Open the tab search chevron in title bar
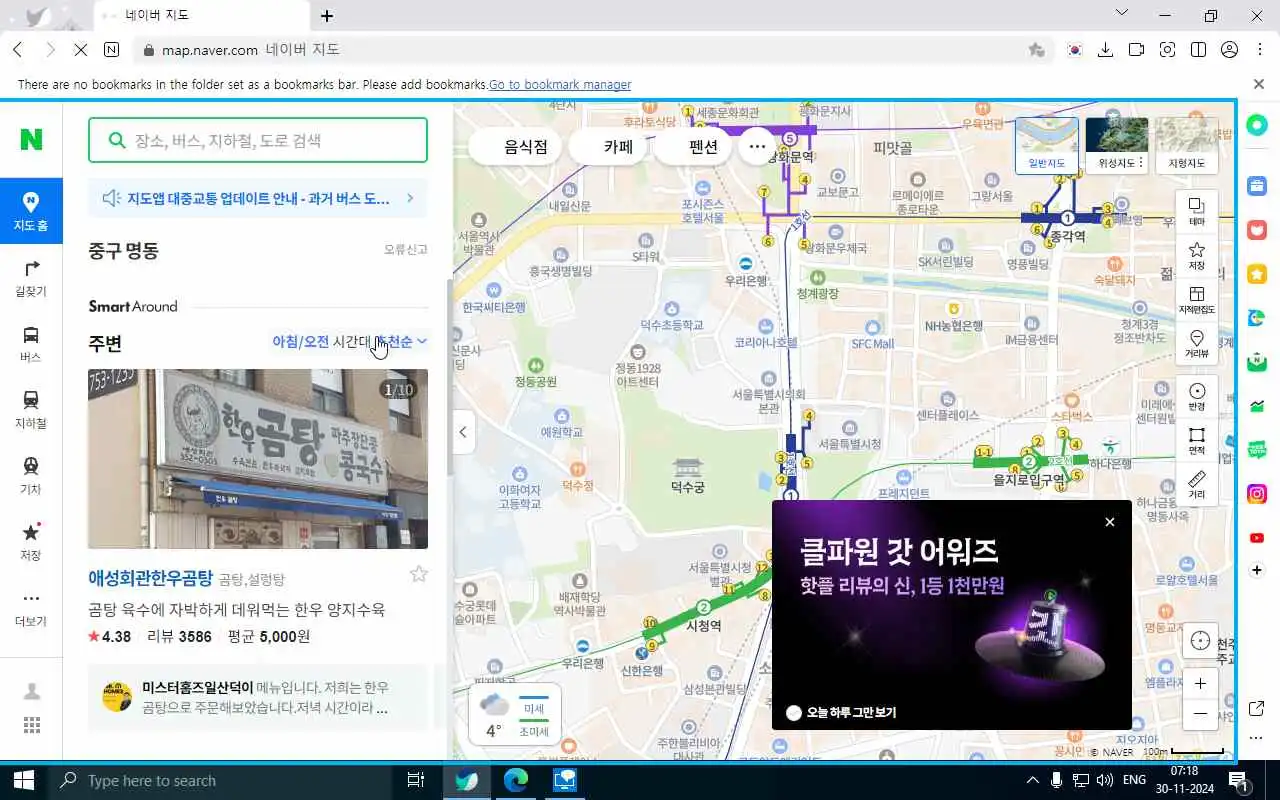 pos(1122,14)
